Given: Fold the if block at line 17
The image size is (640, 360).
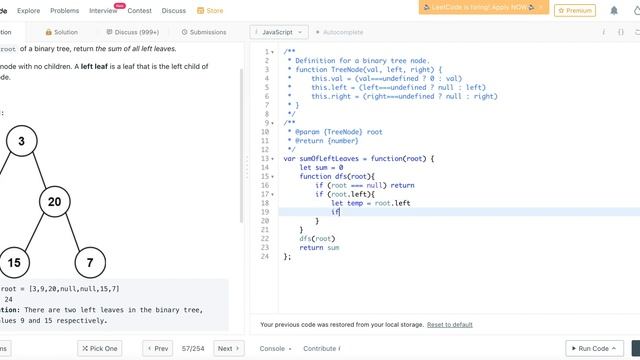Looking at the screenshot, I should click(x=273, y=194).
